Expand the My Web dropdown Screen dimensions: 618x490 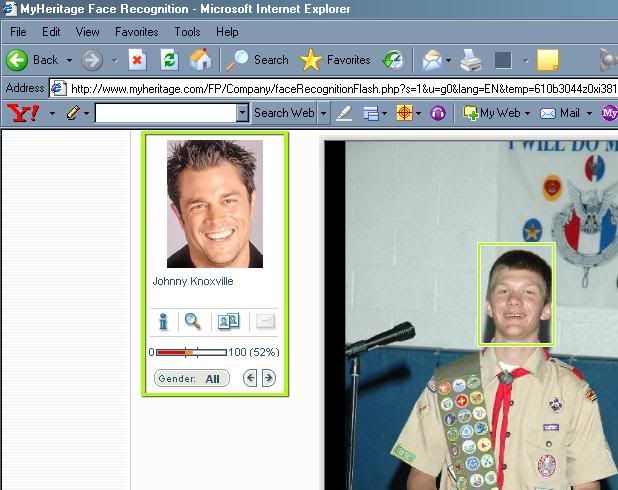[x=528, y=113]
